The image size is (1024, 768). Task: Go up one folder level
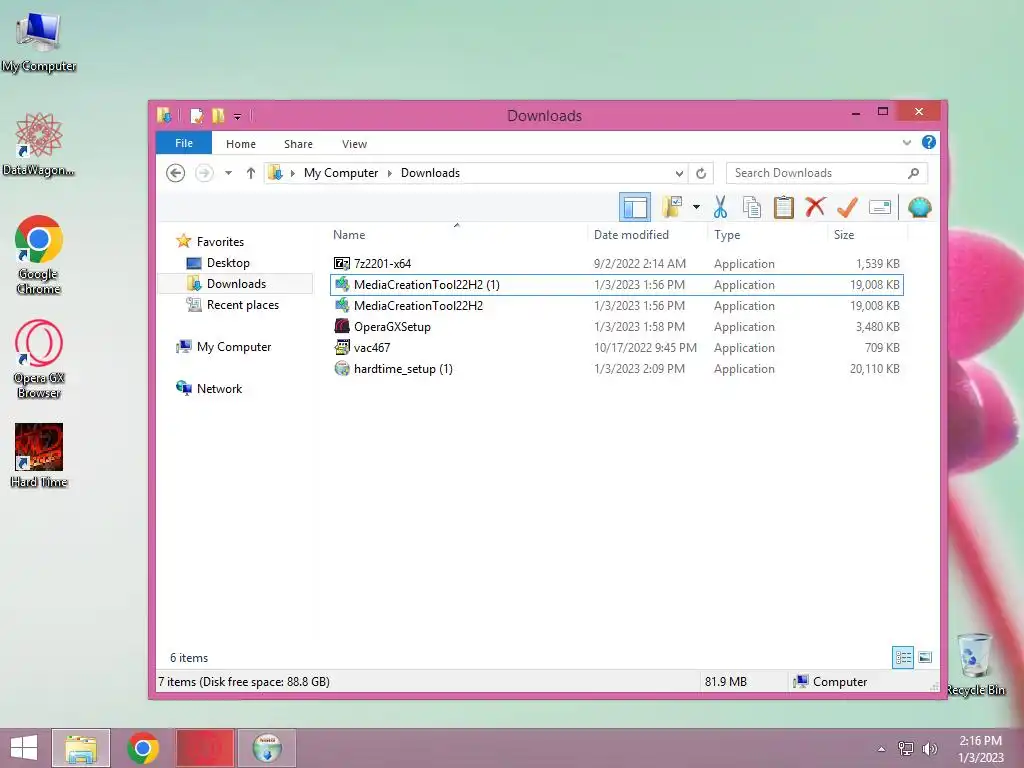point(251,173)
